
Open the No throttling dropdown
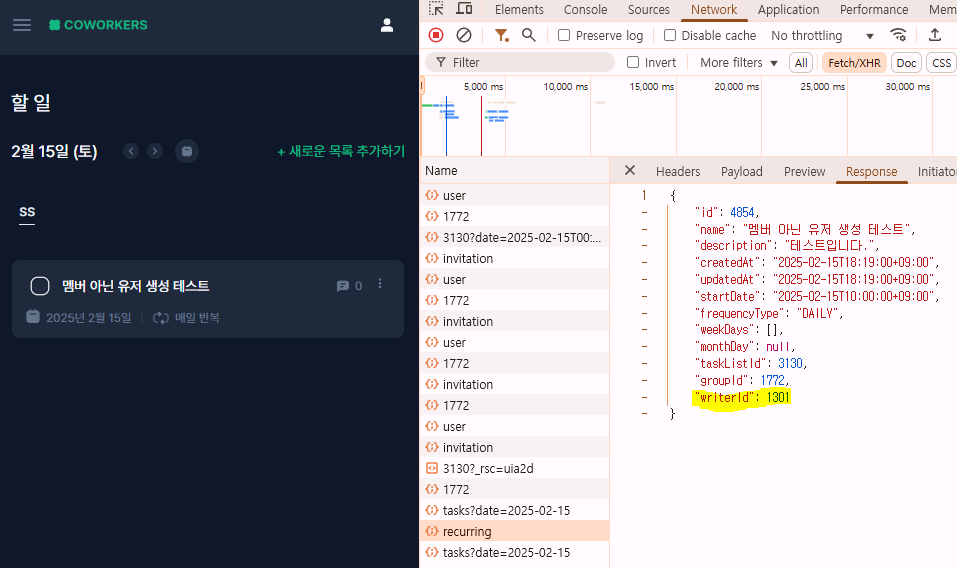tap(822, 35)
